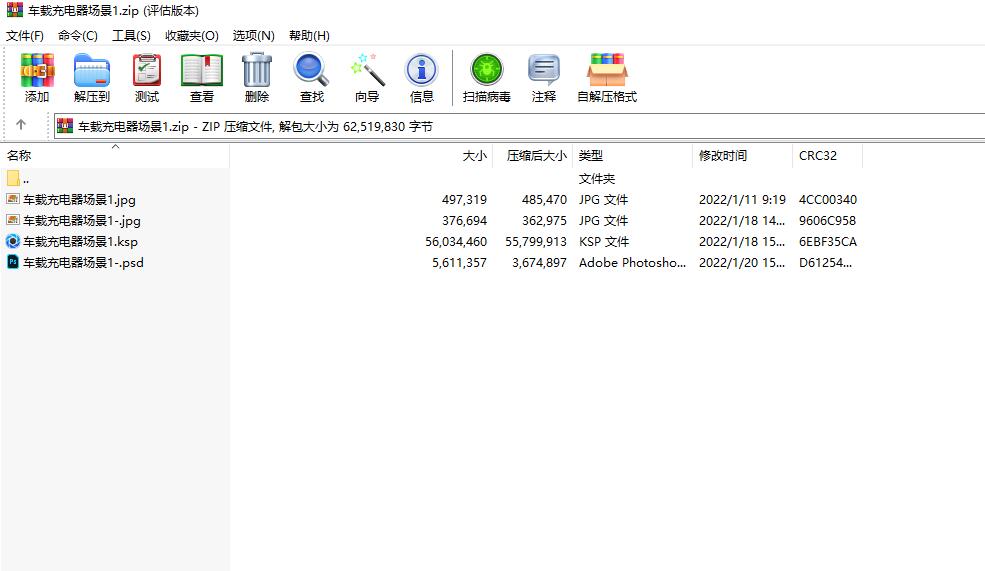Sort by 修改时间 column header
Screen dimensions: 985x571
[742, 156]
